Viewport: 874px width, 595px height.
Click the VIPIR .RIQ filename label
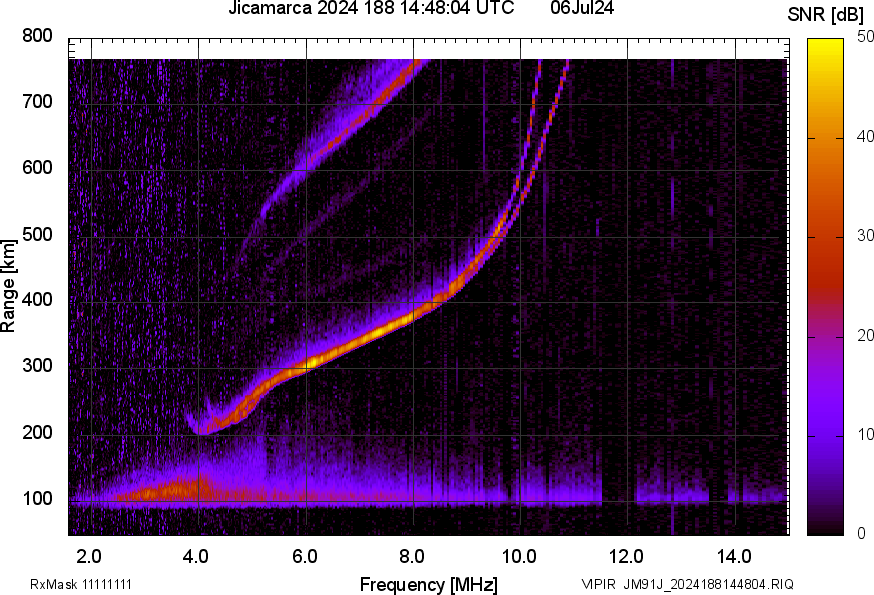(687, 584)
